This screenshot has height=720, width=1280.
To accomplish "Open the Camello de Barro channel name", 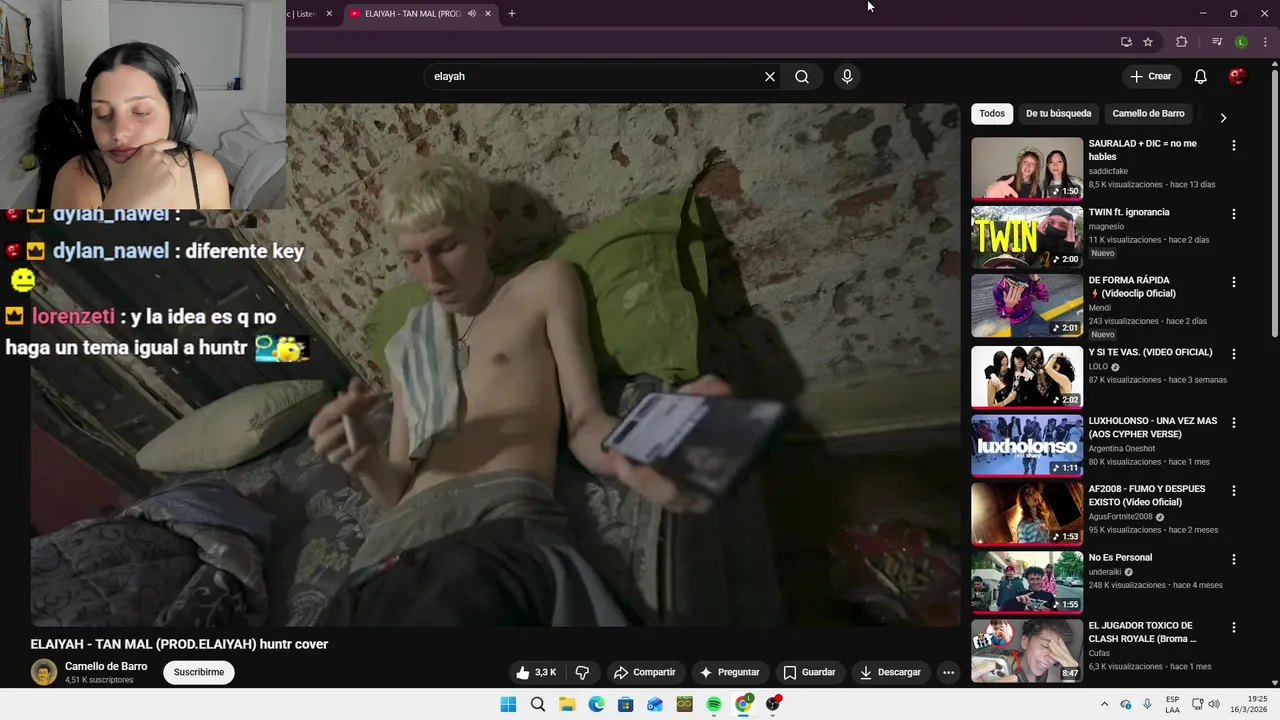I will 106,666.
